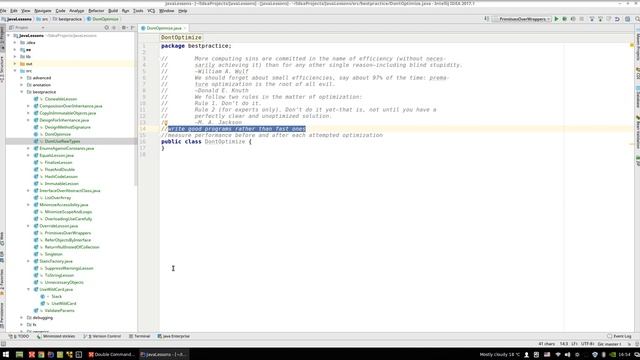Expand the out folder

tap(16, 64)
